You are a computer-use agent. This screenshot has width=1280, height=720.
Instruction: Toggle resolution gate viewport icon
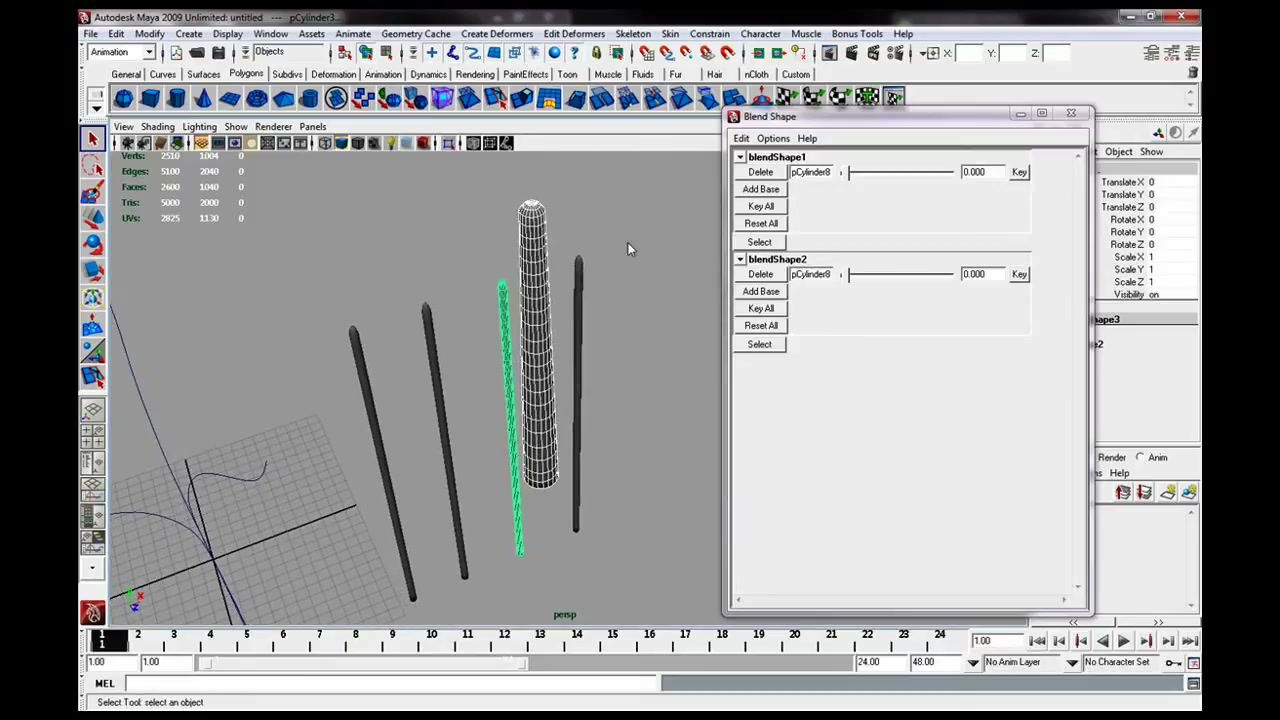point(234,143)
